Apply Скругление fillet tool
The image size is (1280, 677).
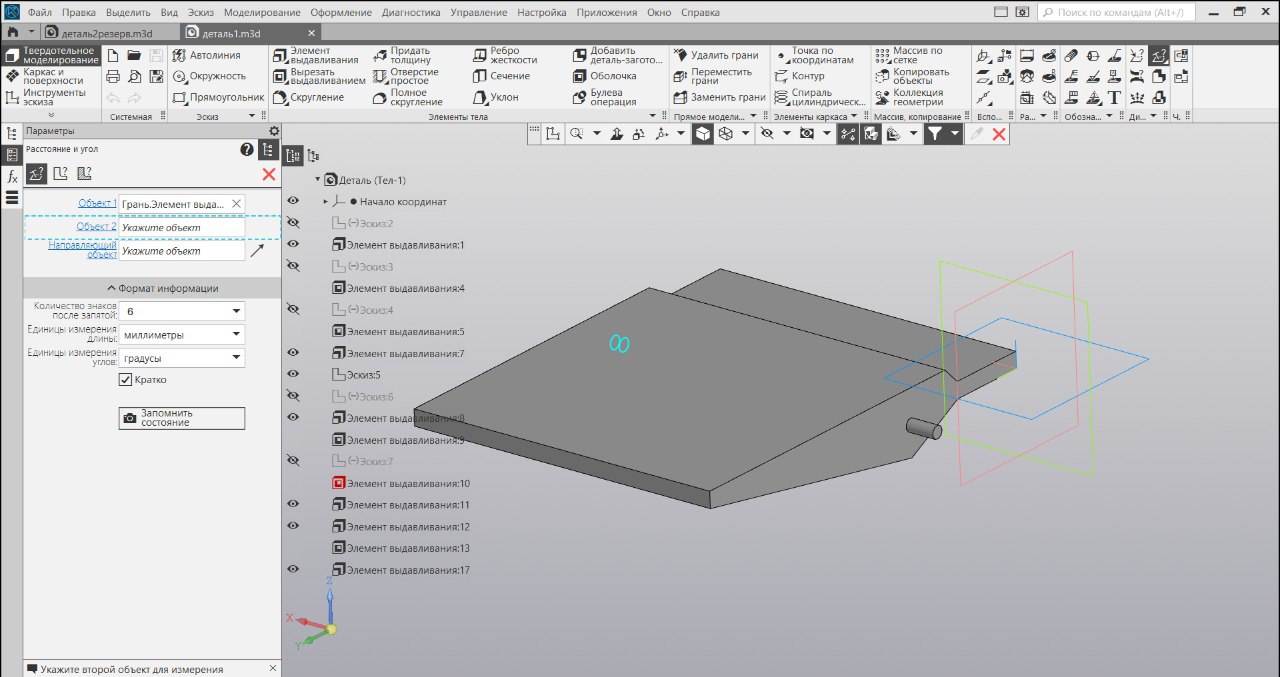coord(308,97)
